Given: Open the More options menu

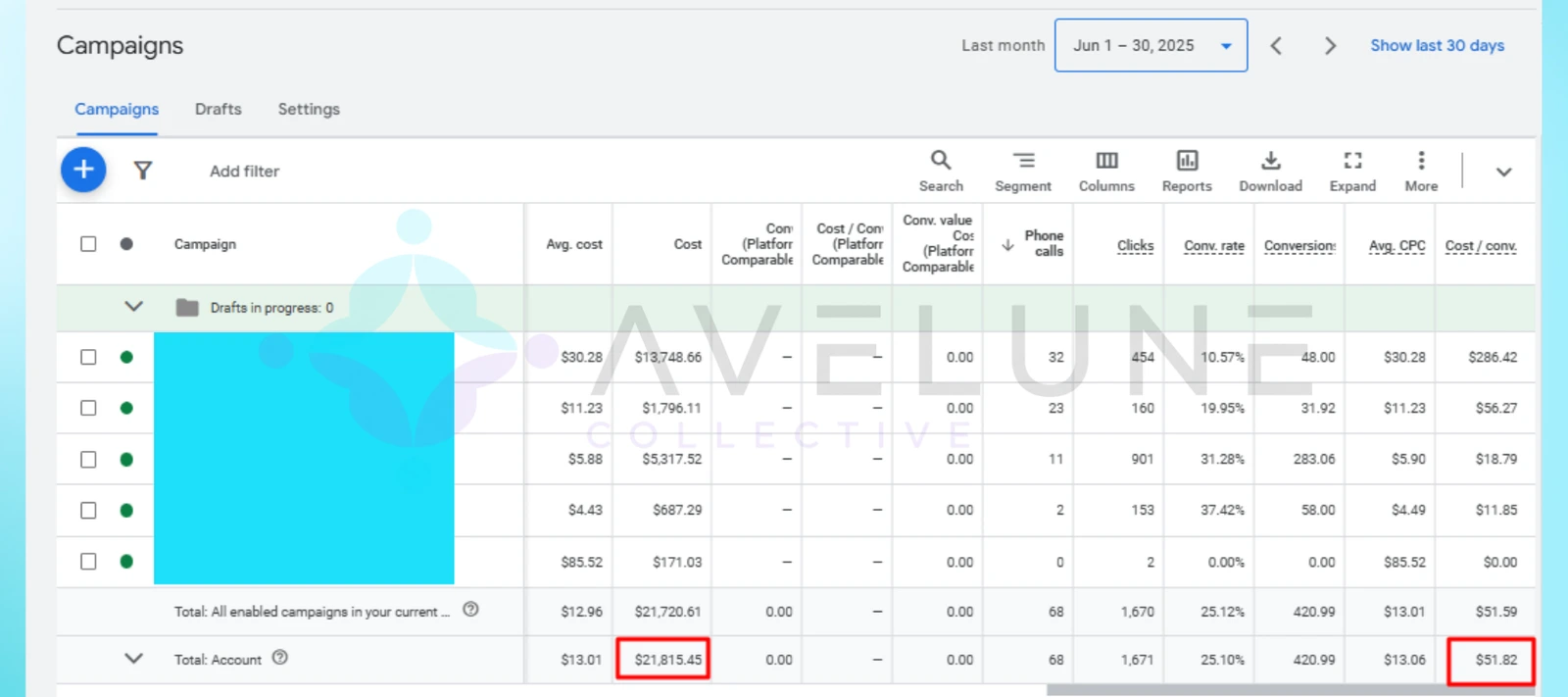Looking at the screenshot, I should pos(1421,171).
